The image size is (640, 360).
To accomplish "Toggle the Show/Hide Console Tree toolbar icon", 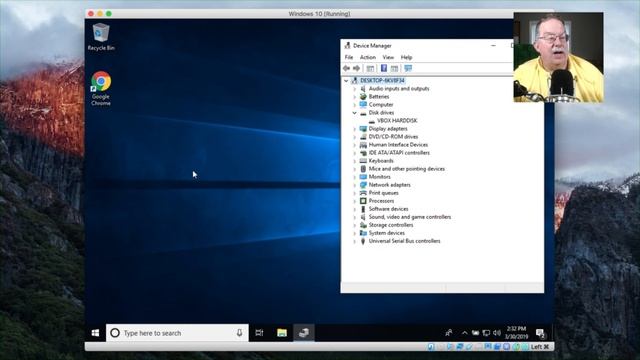I will coord(370,68).
